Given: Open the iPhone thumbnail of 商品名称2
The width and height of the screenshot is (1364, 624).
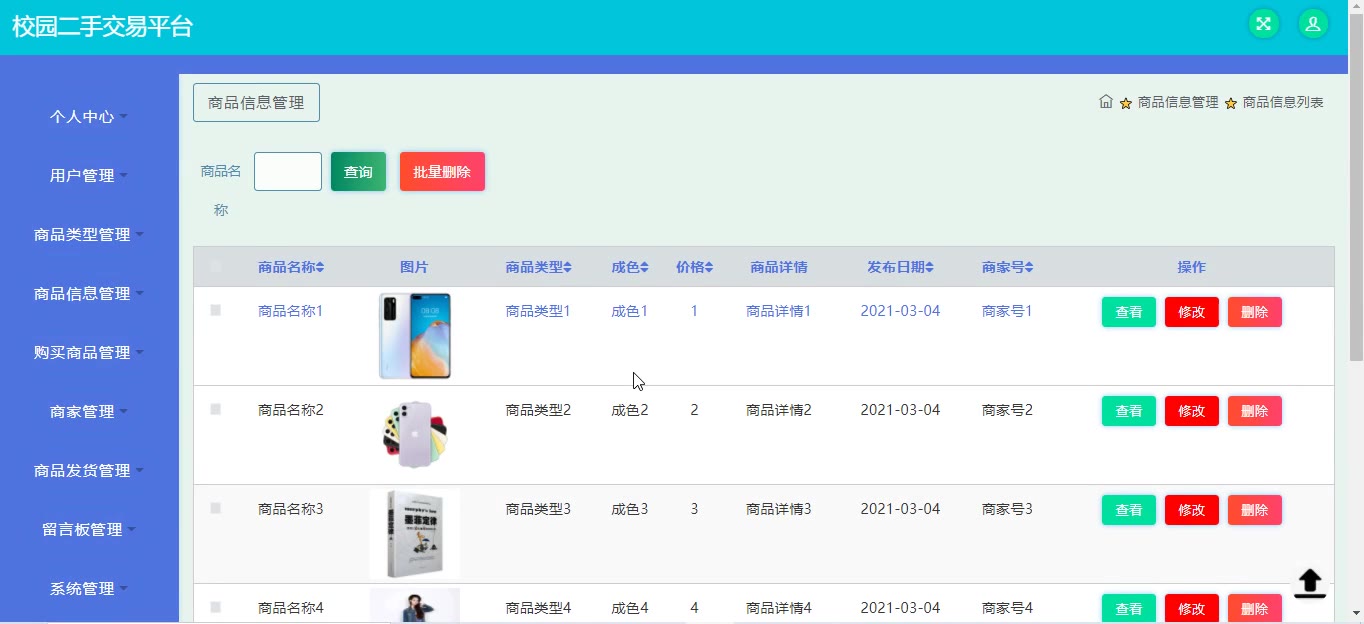Looking at the screenshot, I should point(415,434).
